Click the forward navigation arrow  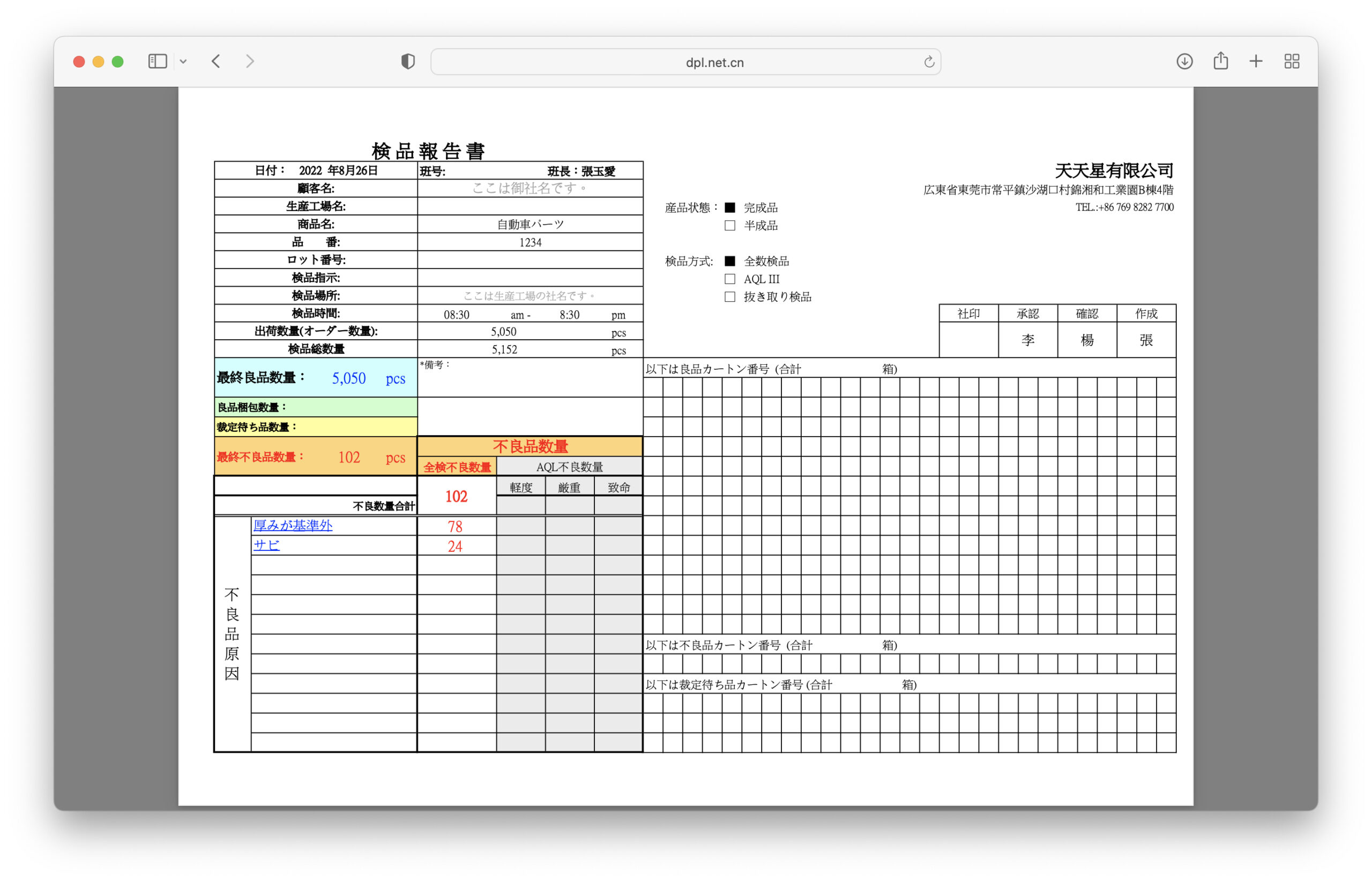coord(250,61)
